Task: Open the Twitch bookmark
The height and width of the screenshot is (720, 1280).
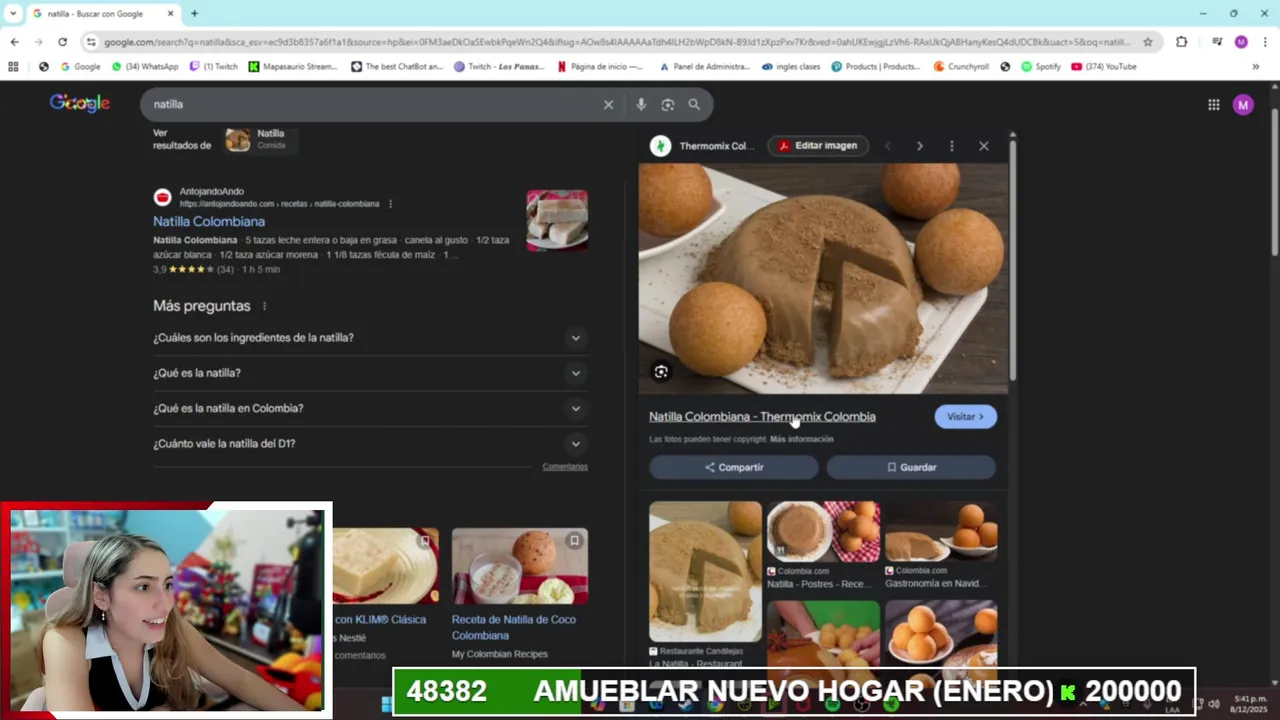Action: coord(214,67)
